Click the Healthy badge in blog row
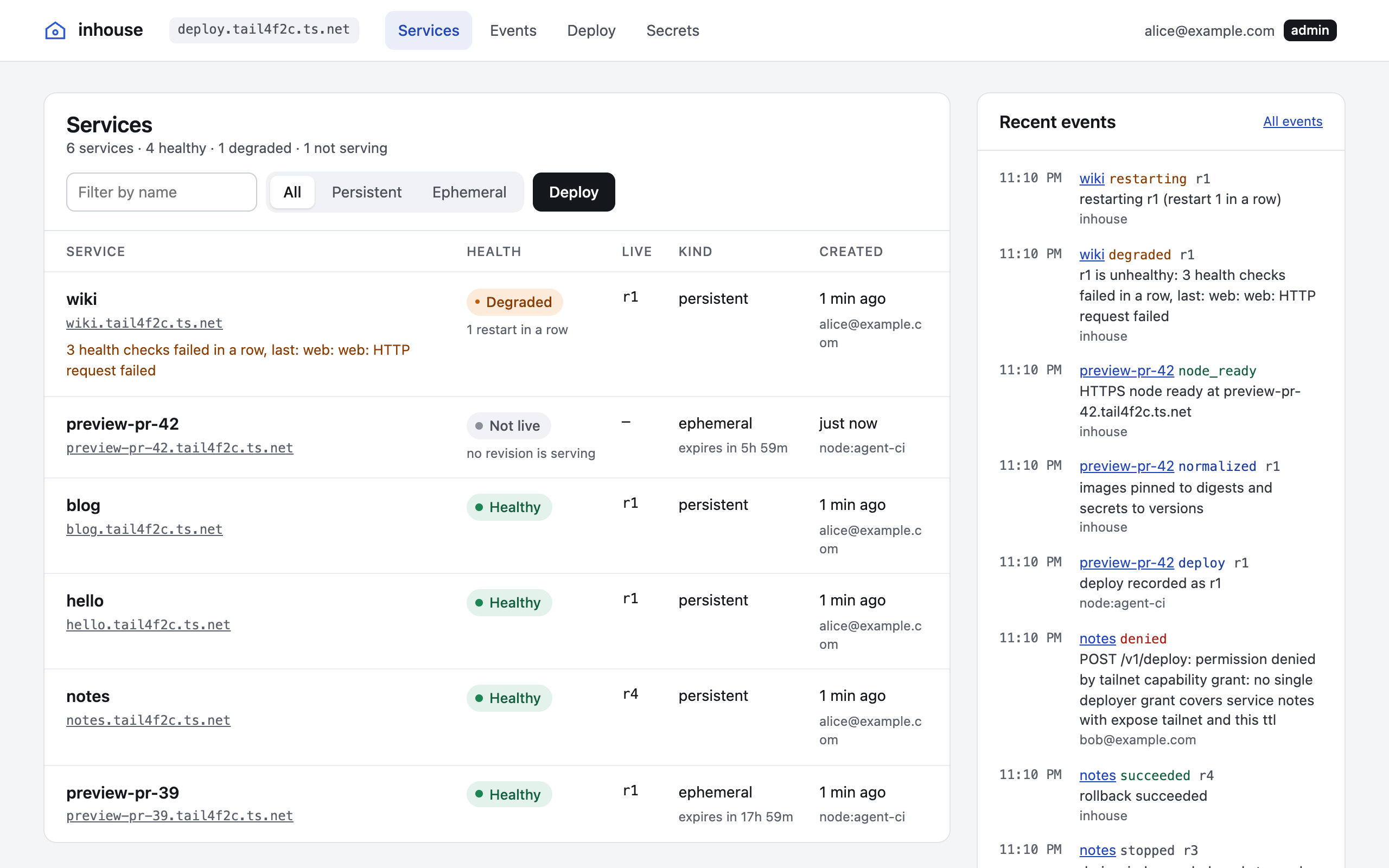 pos(509,507)
